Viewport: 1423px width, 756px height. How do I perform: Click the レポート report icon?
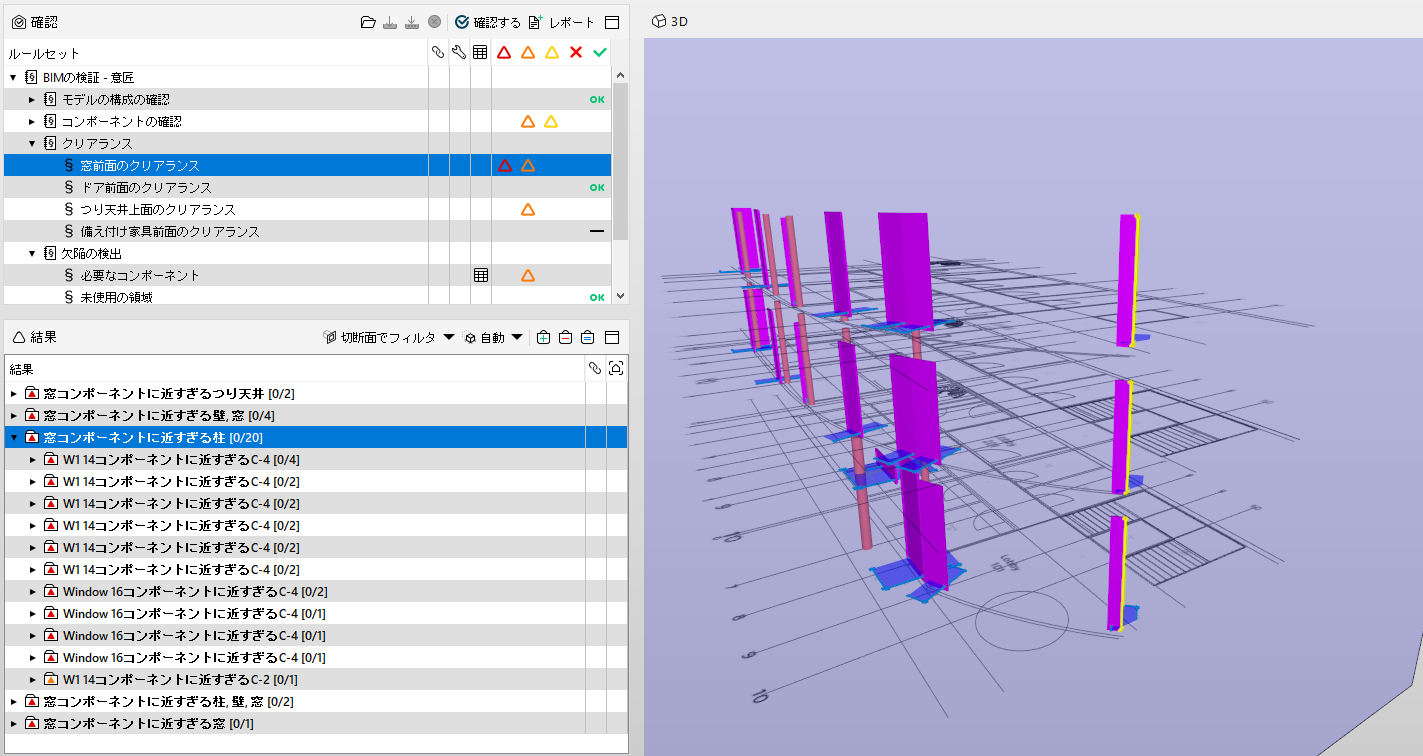(535, 21)
